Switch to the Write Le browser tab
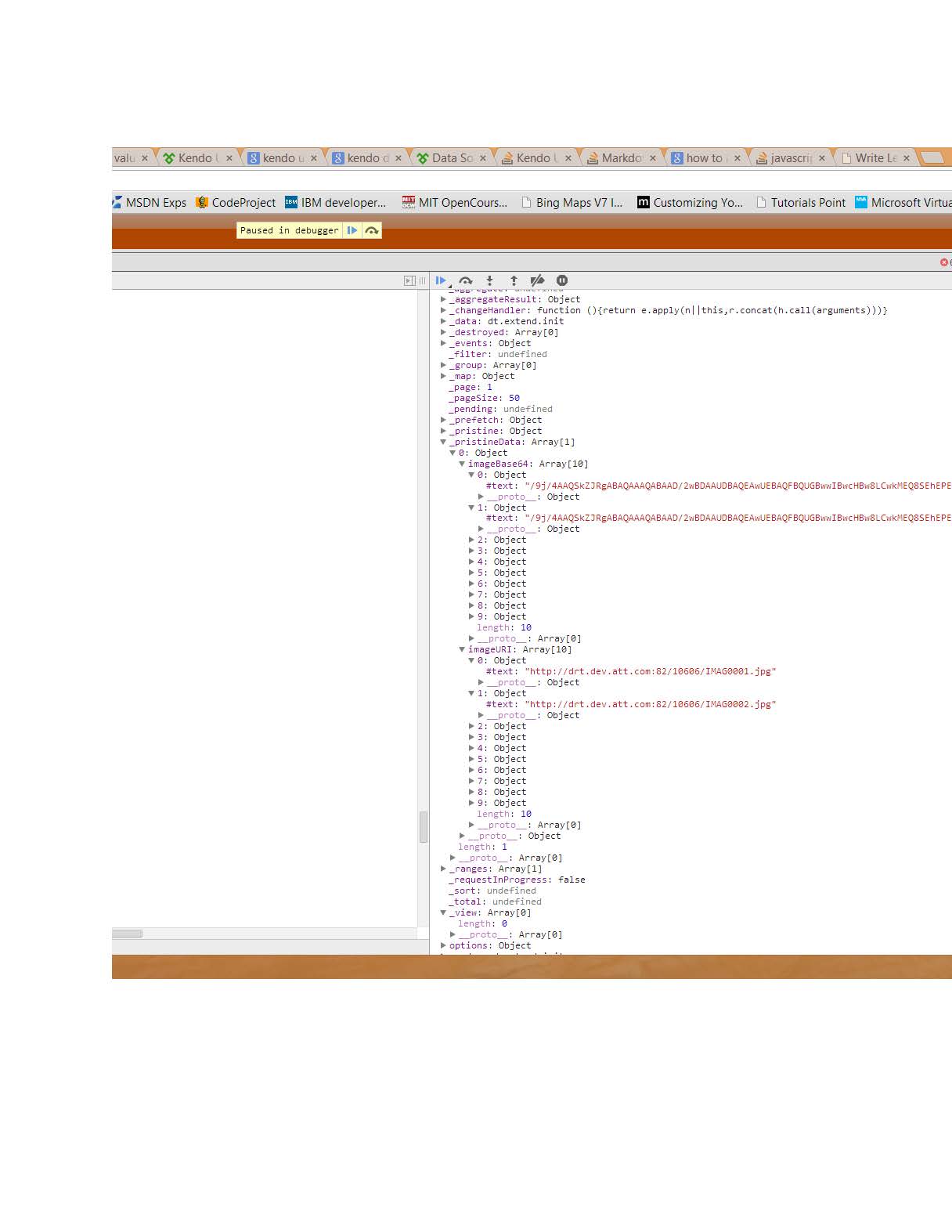 (874, 157)
